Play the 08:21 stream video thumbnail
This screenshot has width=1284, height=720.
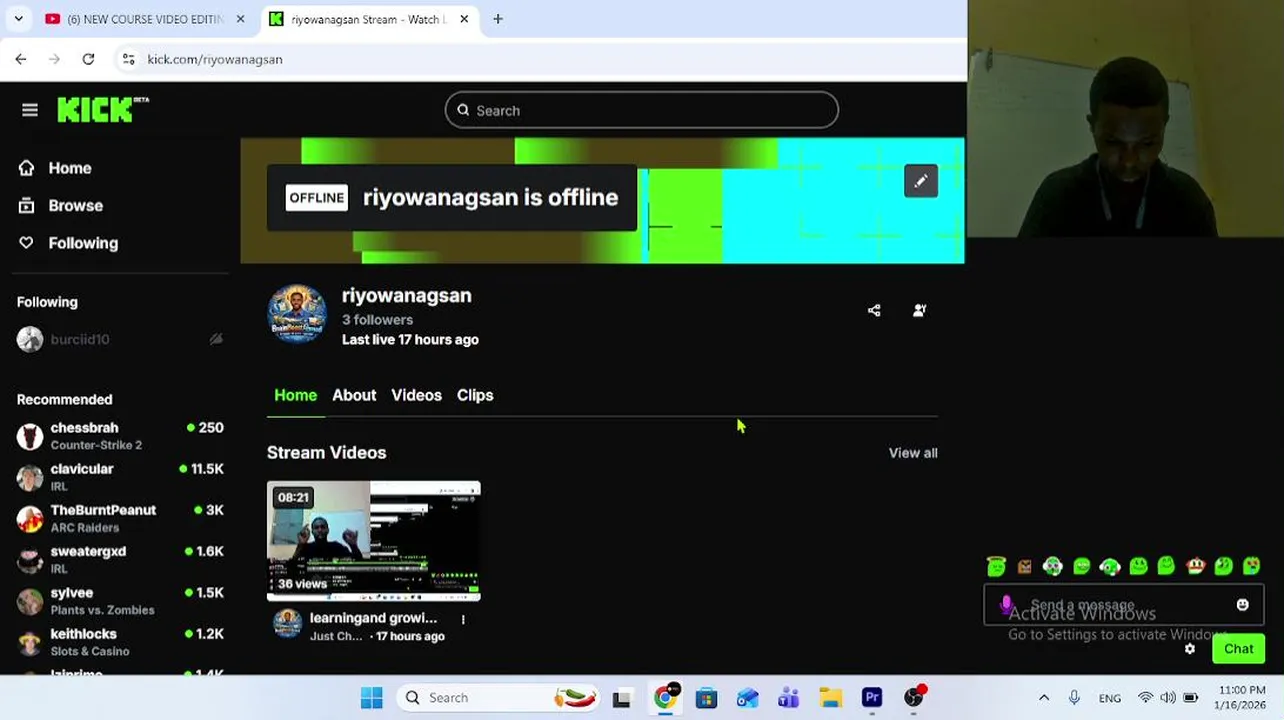pyautogui.click(x=374, y=541)
